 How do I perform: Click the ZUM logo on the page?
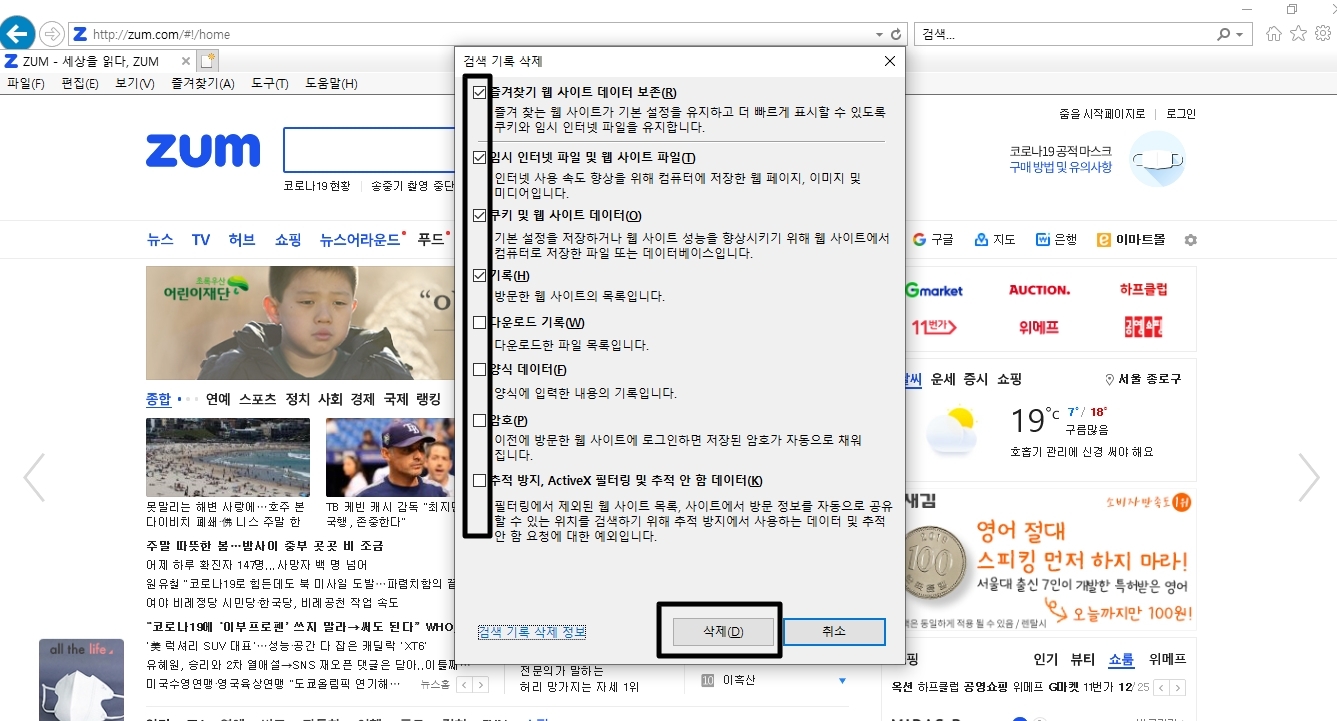(x=203, y=151)
